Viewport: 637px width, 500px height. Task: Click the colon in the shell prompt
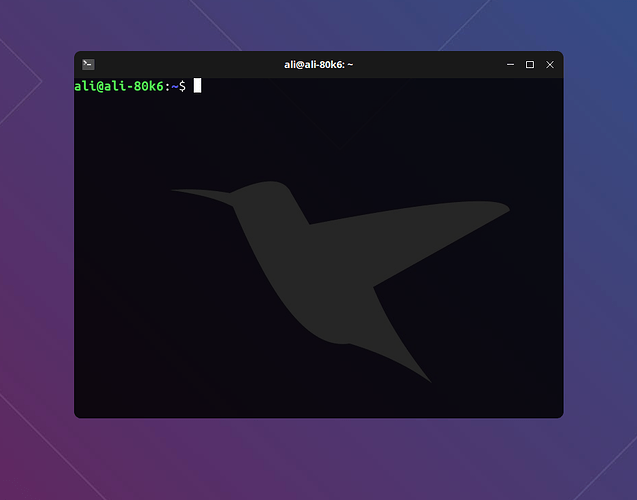(166, 86)
